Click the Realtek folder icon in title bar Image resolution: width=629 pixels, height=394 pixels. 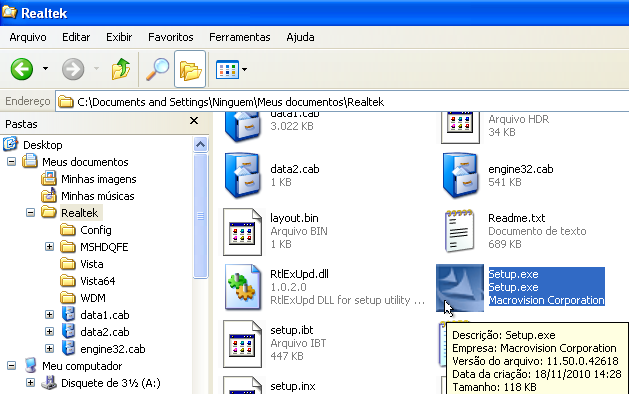coord(9,12)
